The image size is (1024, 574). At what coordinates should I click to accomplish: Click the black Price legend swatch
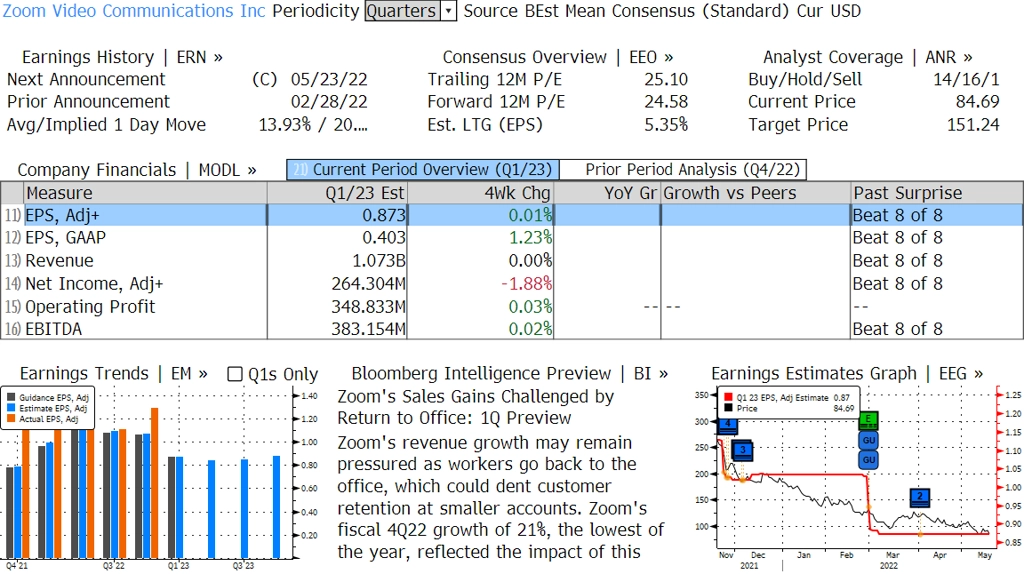728,408
